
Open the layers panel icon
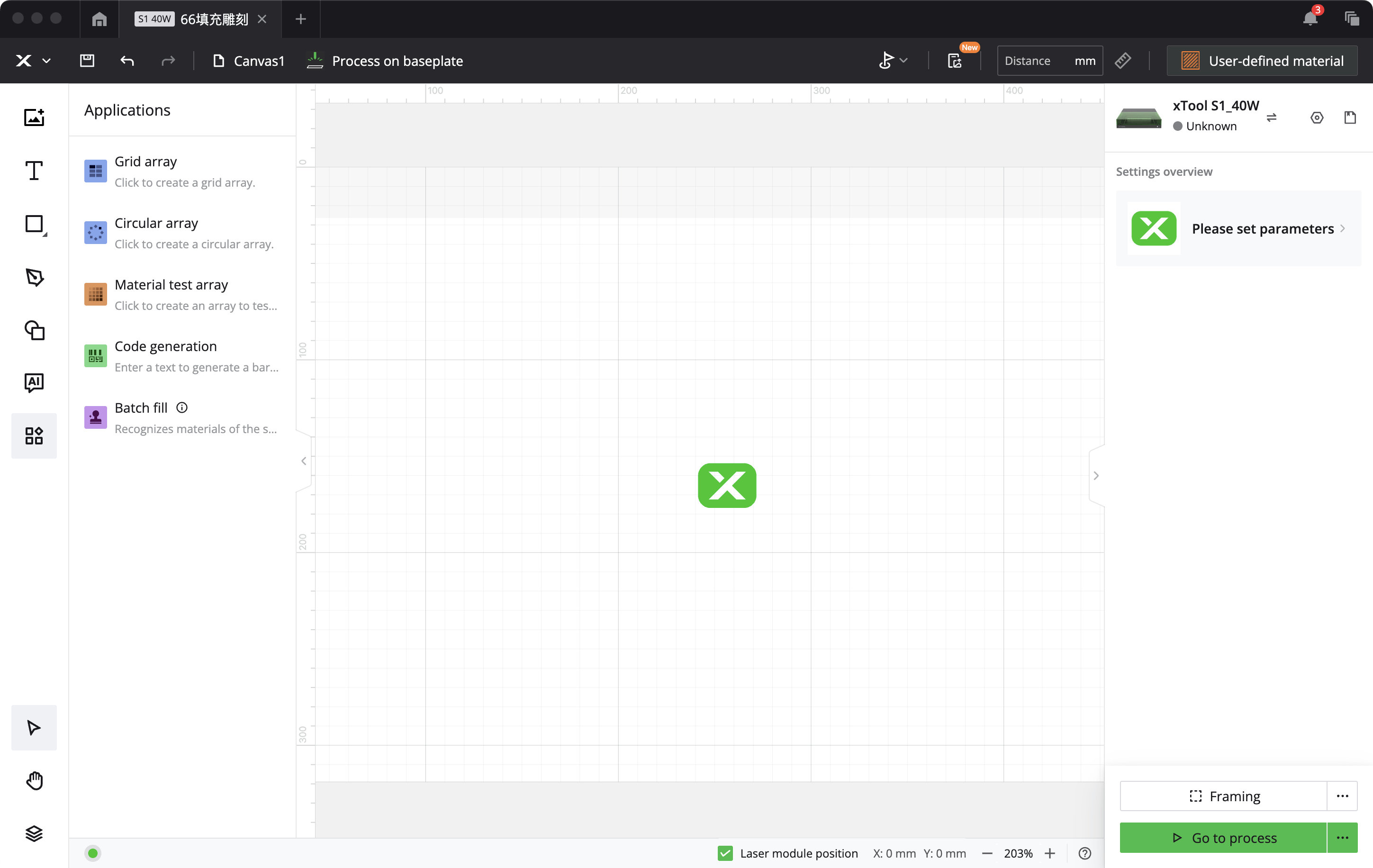(x=34, y=833)
